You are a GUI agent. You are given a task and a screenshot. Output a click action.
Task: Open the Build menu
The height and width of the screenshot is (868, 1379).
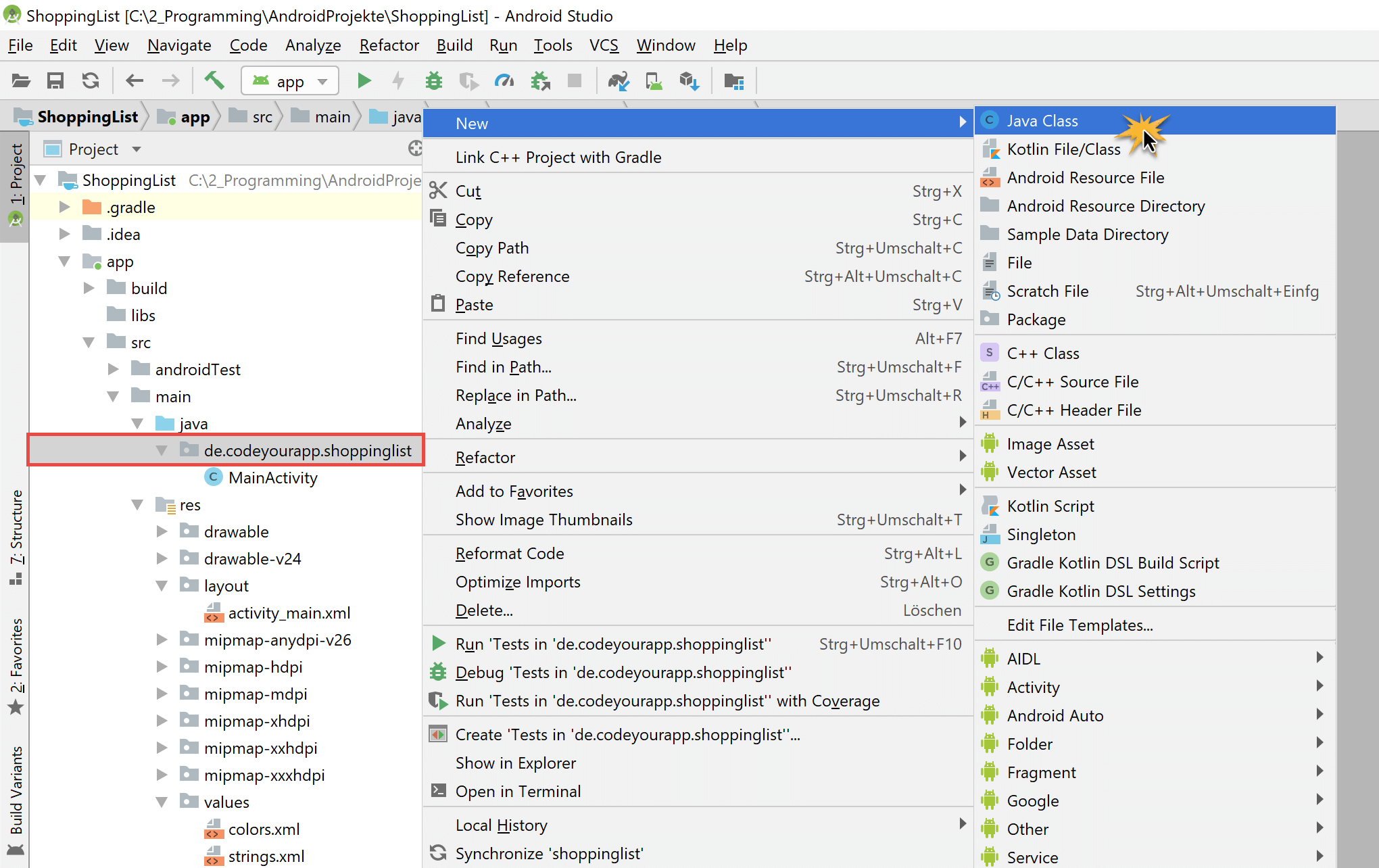pyautogui.click(x=454, y=45)
